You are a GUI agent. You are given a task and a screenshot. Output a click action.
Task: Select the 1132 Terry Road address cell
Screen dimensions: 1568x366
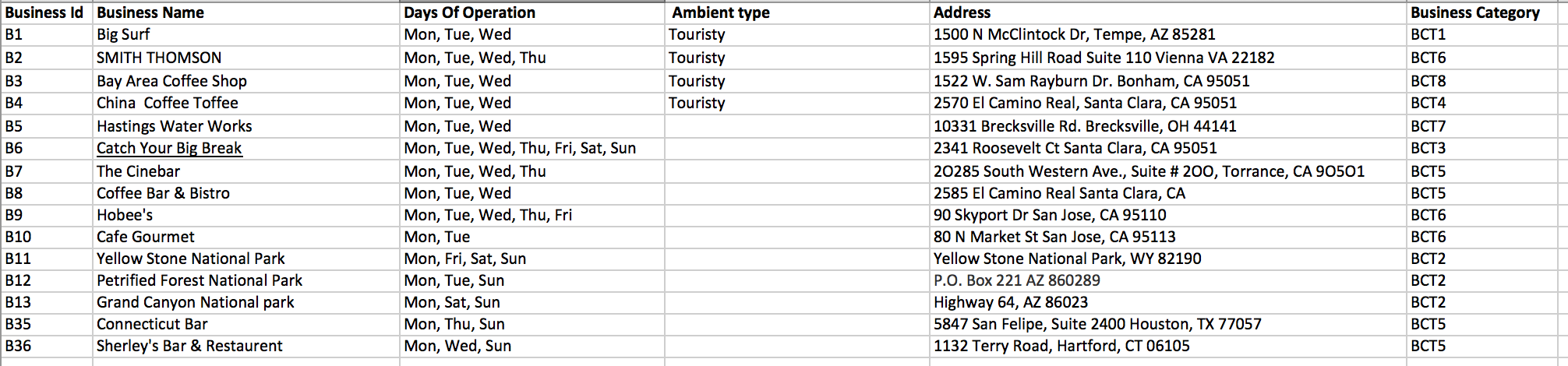1168,346
